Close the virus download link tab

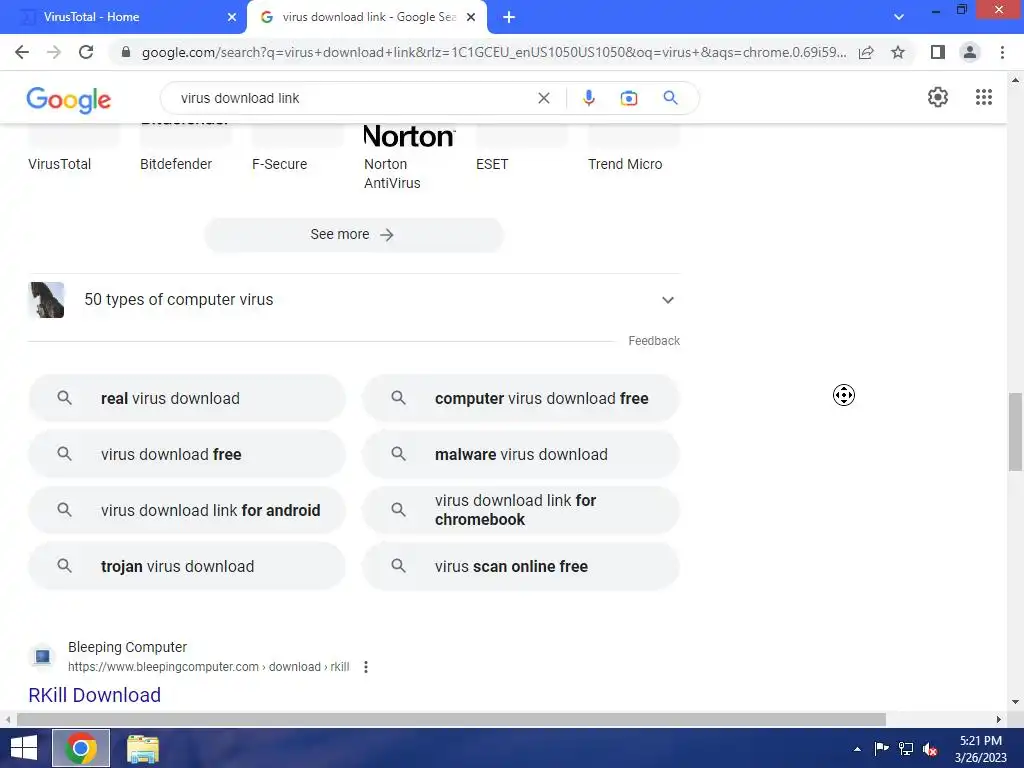(471, 18)
